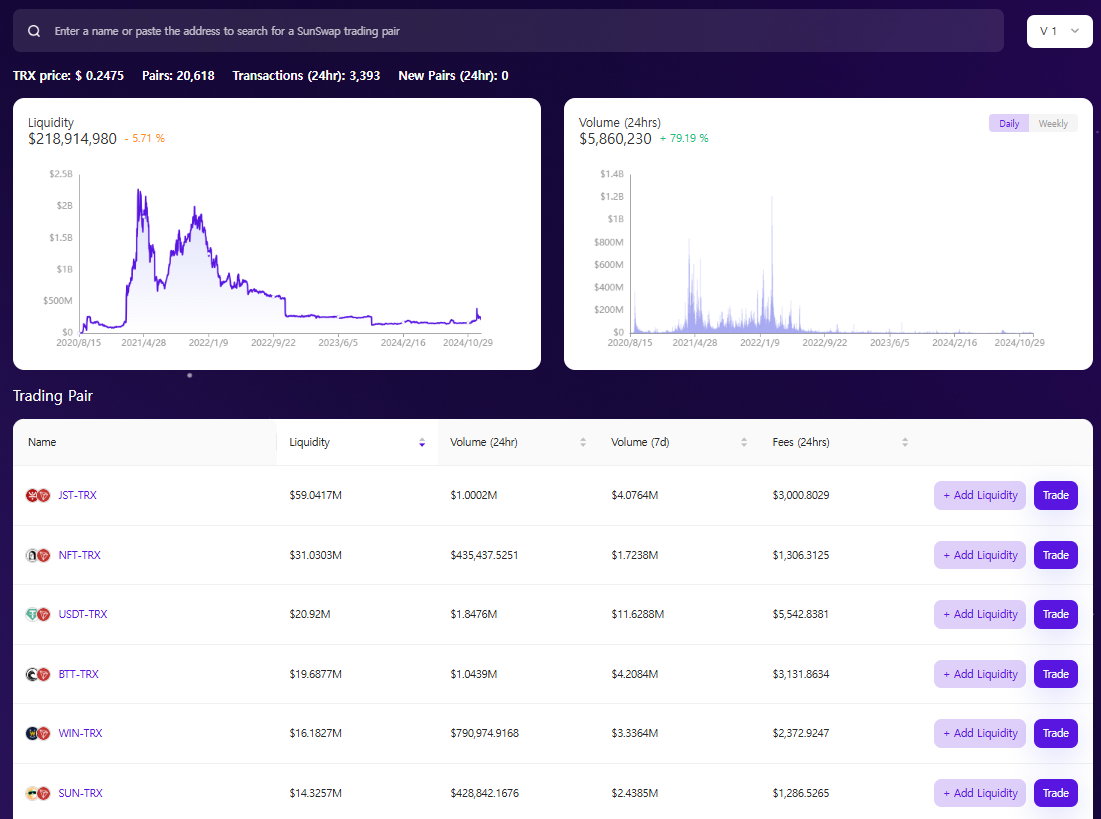Screen dimensions: 1101x819
Task: Add Liquidity to USDT-TRX pair
Action: point(980,614)
